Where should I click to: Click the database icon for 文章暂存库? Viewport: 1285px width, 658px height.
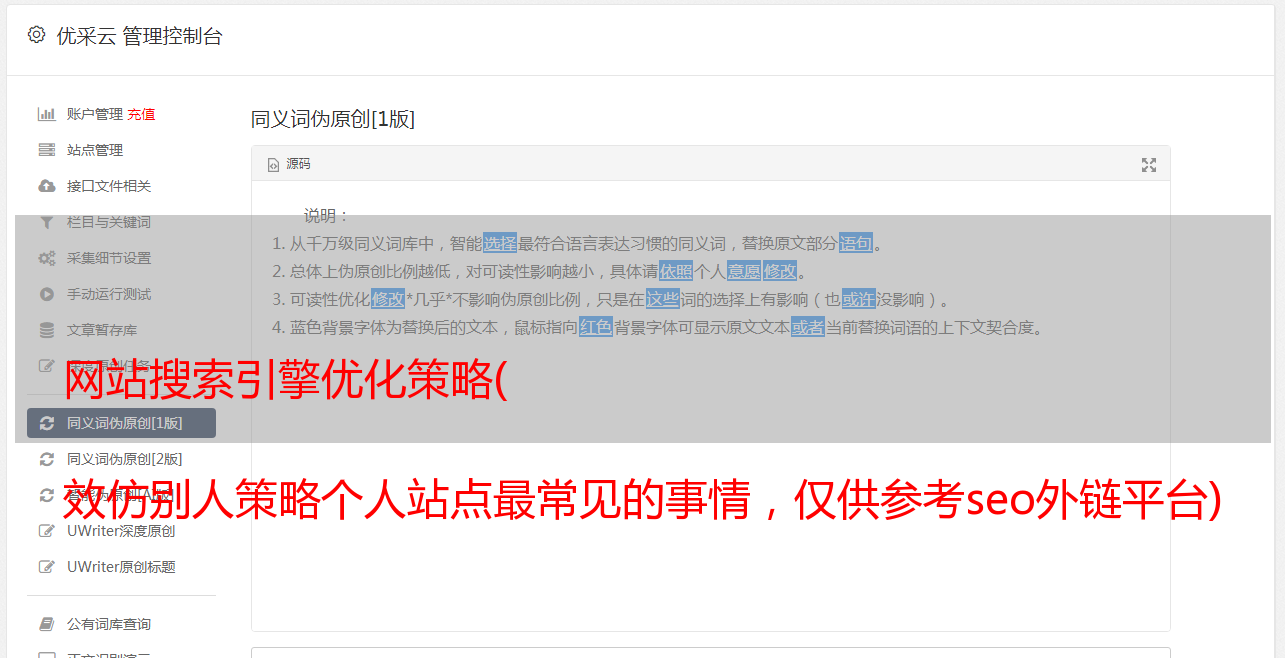(x=46, y=330)
